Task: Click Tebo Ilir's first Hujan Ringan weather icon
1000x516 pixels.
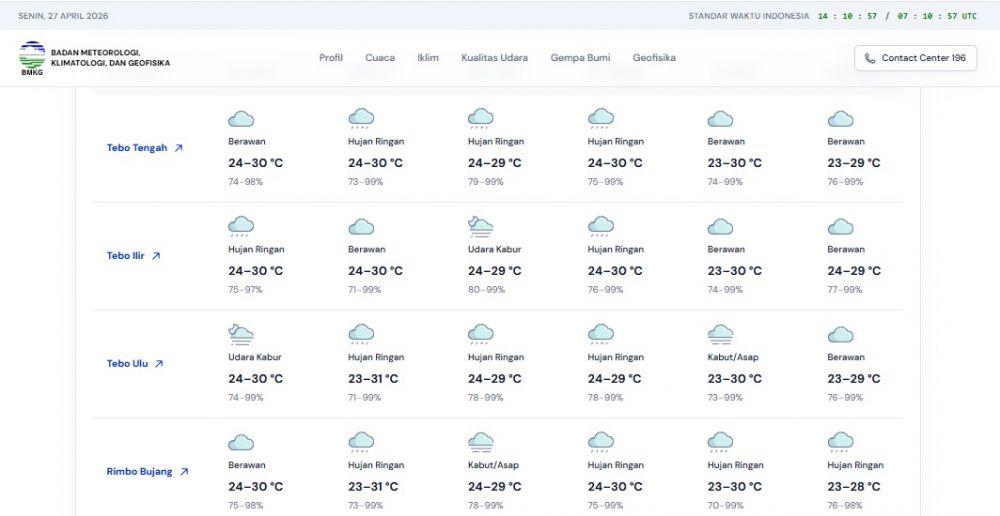Action: (x=241, y=226)
